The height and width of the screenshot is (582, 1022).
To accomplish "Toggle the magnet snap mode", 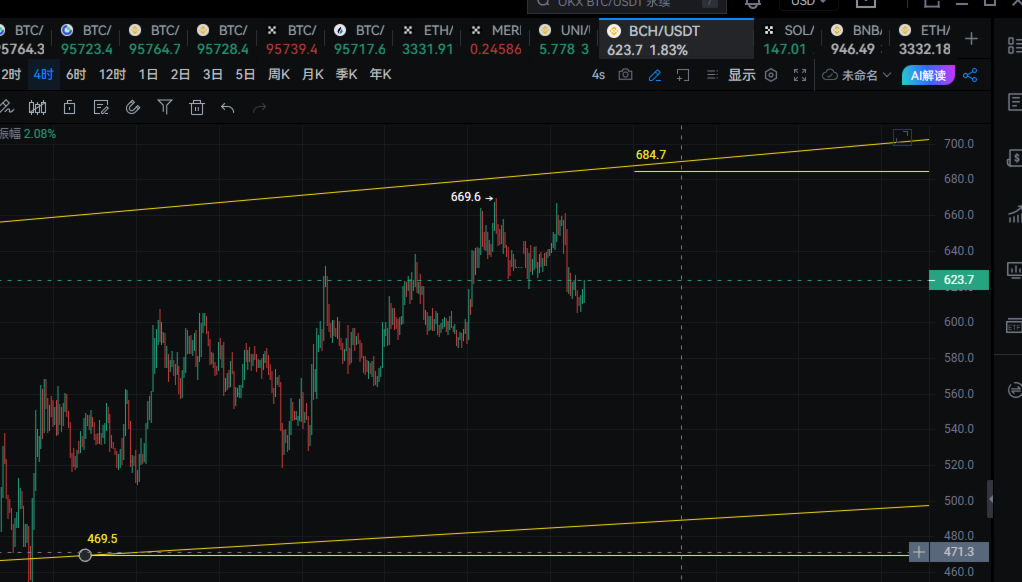I will click(133, 107).
